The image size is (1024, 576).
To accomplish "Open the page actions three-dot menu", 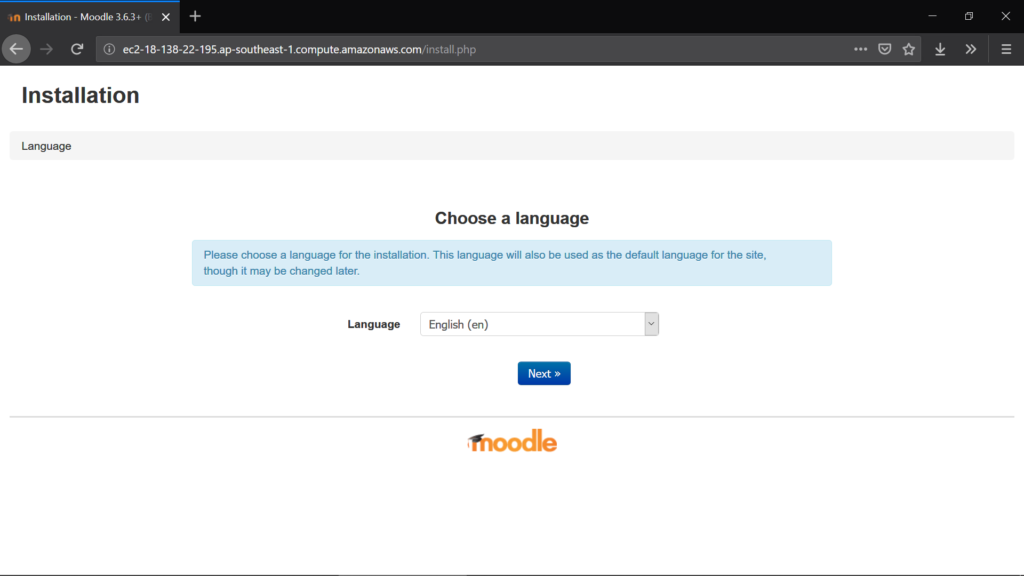I will [x=860, y=49].
